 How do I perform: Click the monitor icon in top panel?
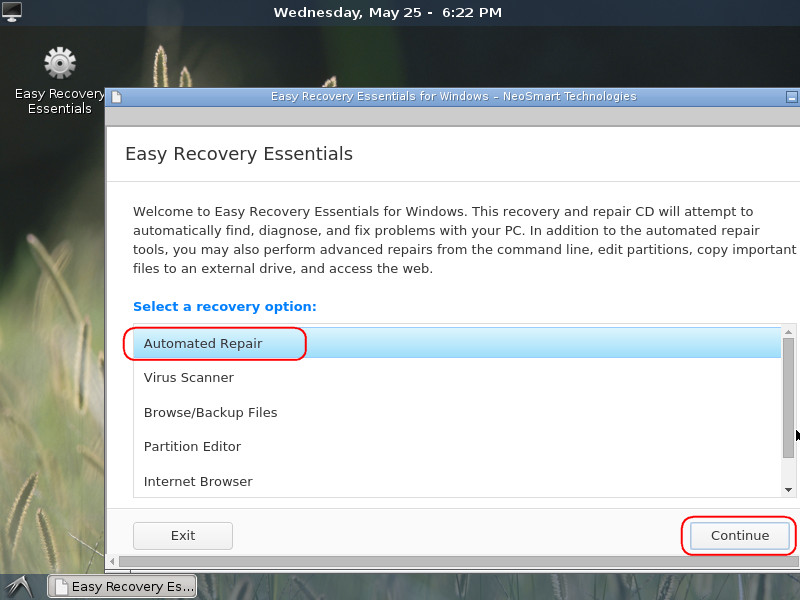coord(11,12)
